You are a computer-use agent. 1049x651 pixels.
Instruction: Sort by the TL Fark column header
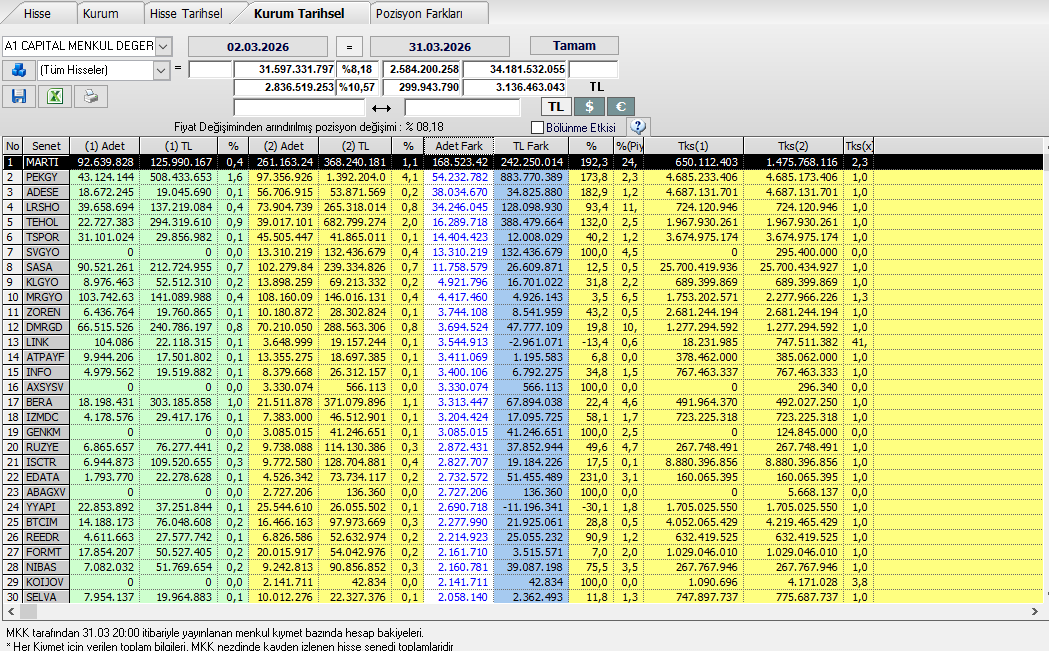click(x=531, y=146)
